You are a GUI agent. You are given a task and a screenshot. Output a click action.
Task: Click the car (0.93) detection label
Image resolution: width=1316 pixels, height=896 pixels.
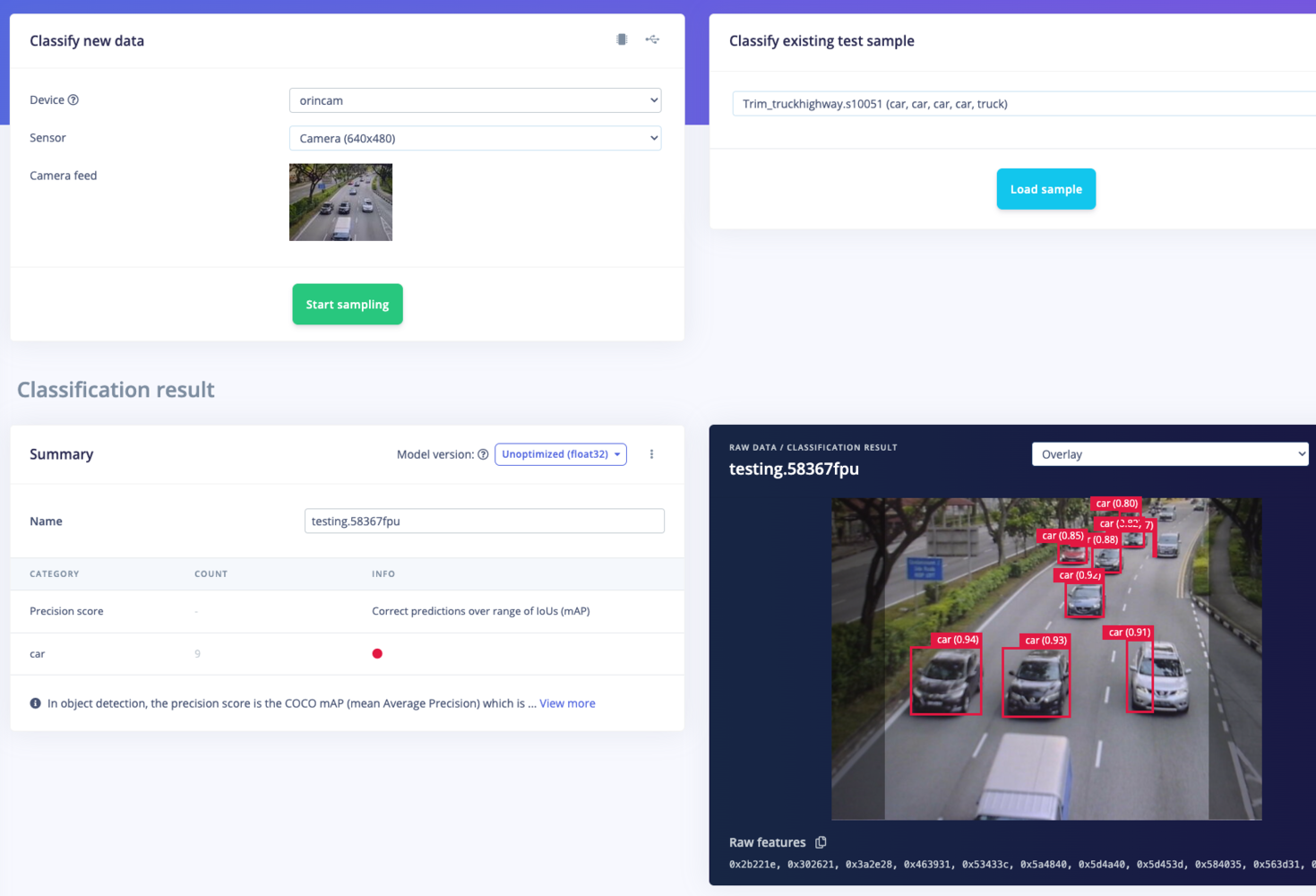(x=1046, y=641)
